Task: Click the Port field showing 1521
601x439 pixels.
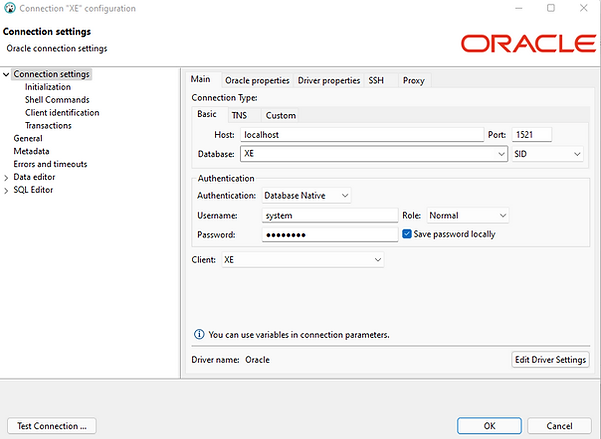Action: click(x=532, y=135)
